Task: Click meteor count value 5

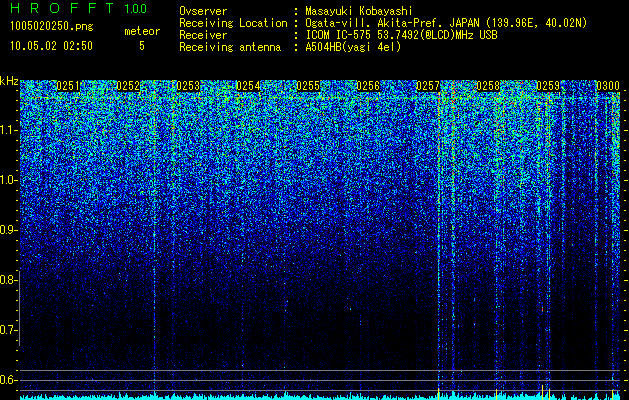Action: click(x=142, y=46)
